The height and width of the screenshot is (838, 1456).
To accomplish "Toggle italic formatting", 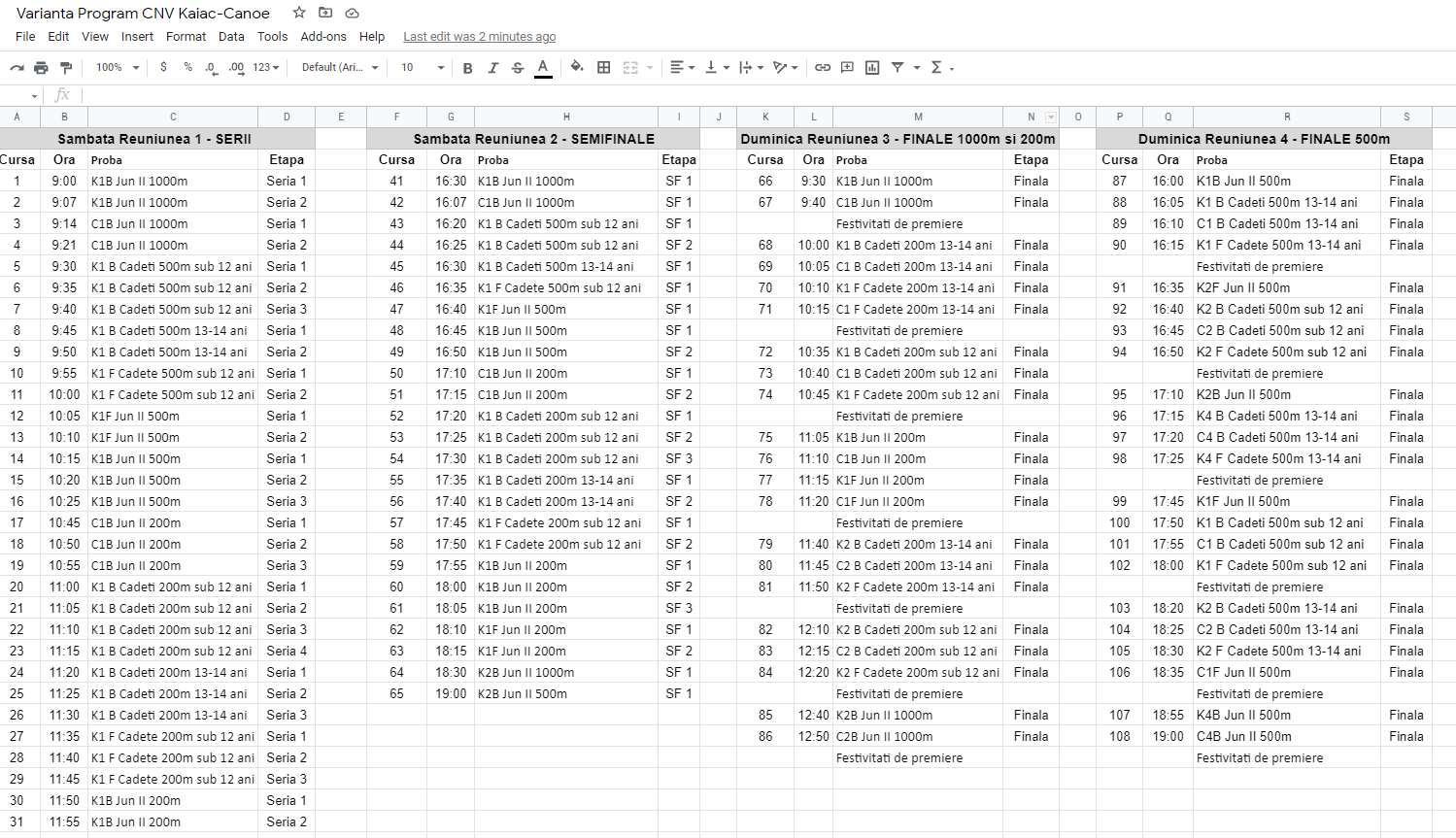I will pyautogui.click(x=492, y=67).
